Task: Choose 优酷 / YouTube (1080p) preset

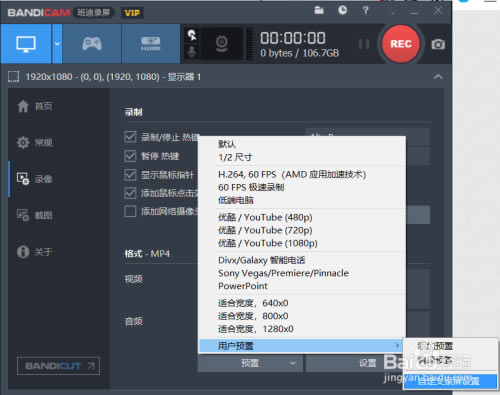Action: (x=302, y=243)
